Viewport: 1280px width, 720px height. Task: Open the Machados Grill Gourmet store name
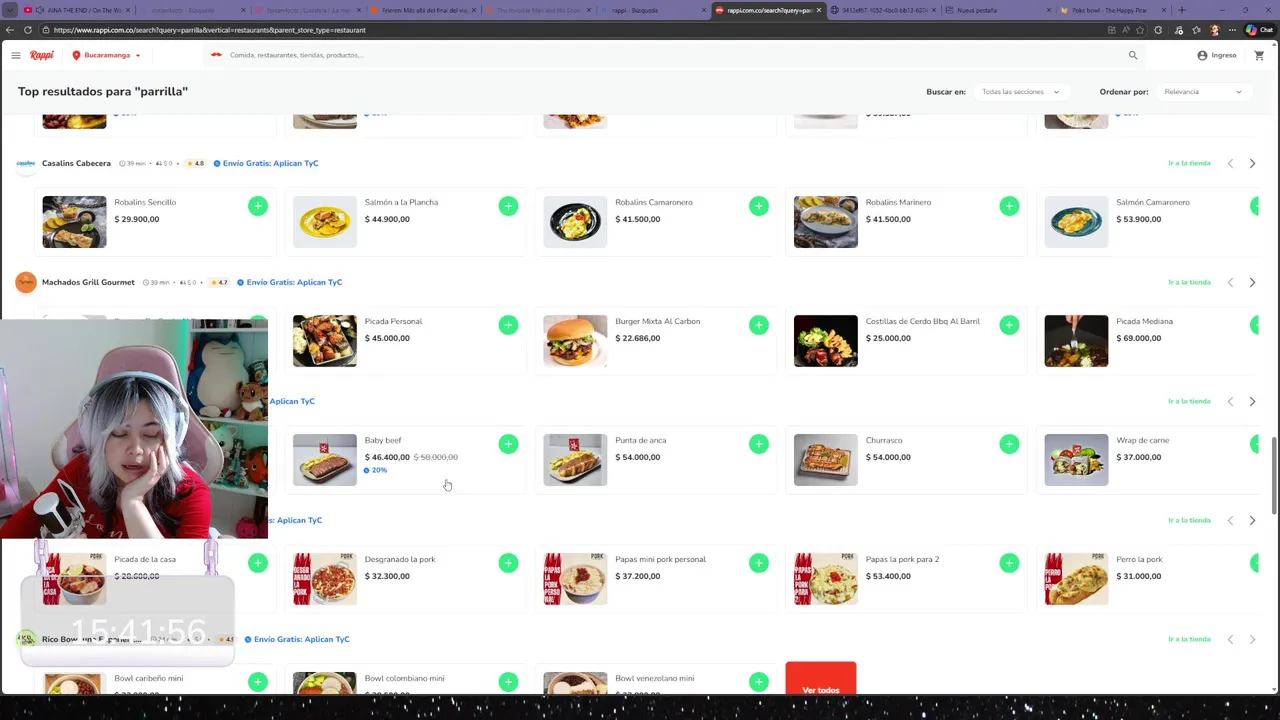click(88, 282)
